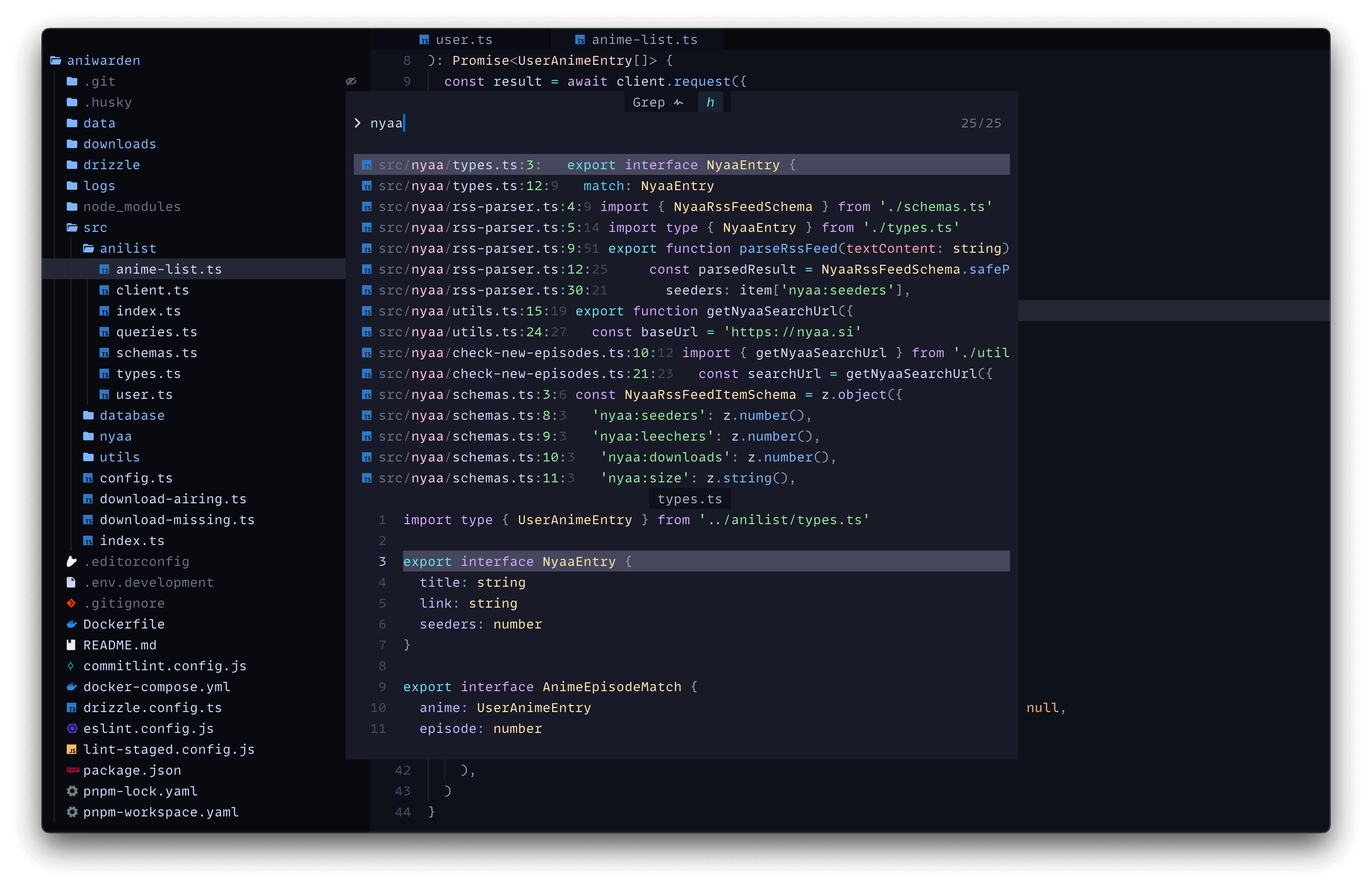
Task: Click the editorconfig mouse icon
Action: click(72, 561)
